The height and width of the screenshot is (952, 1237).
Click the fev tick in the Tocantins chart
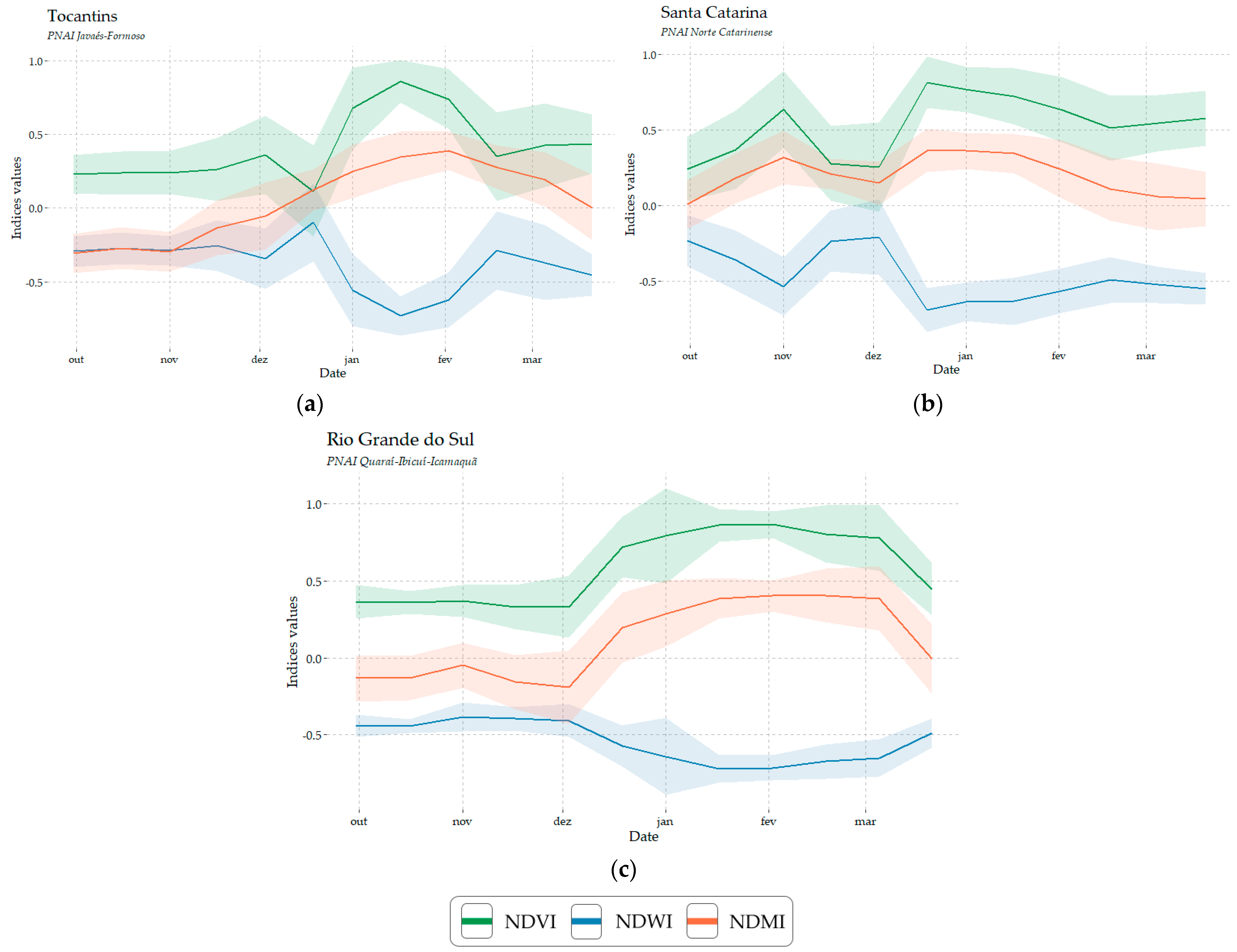pyautogui.click(x=445, y=359)
